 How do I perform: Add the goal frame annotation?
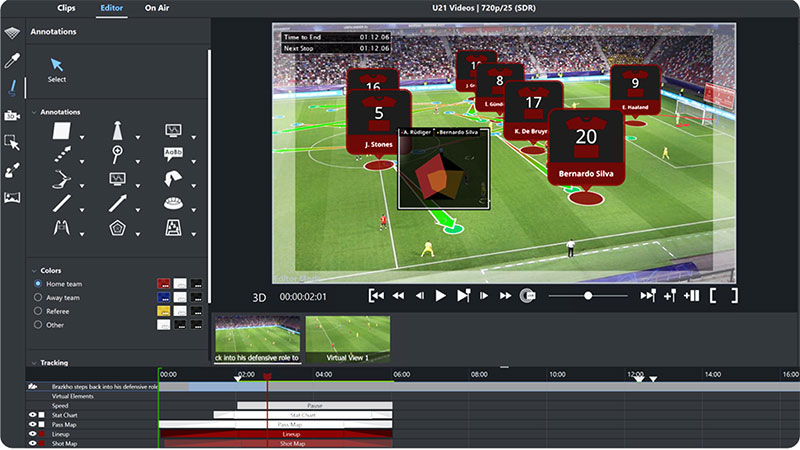tap(62, 228)
